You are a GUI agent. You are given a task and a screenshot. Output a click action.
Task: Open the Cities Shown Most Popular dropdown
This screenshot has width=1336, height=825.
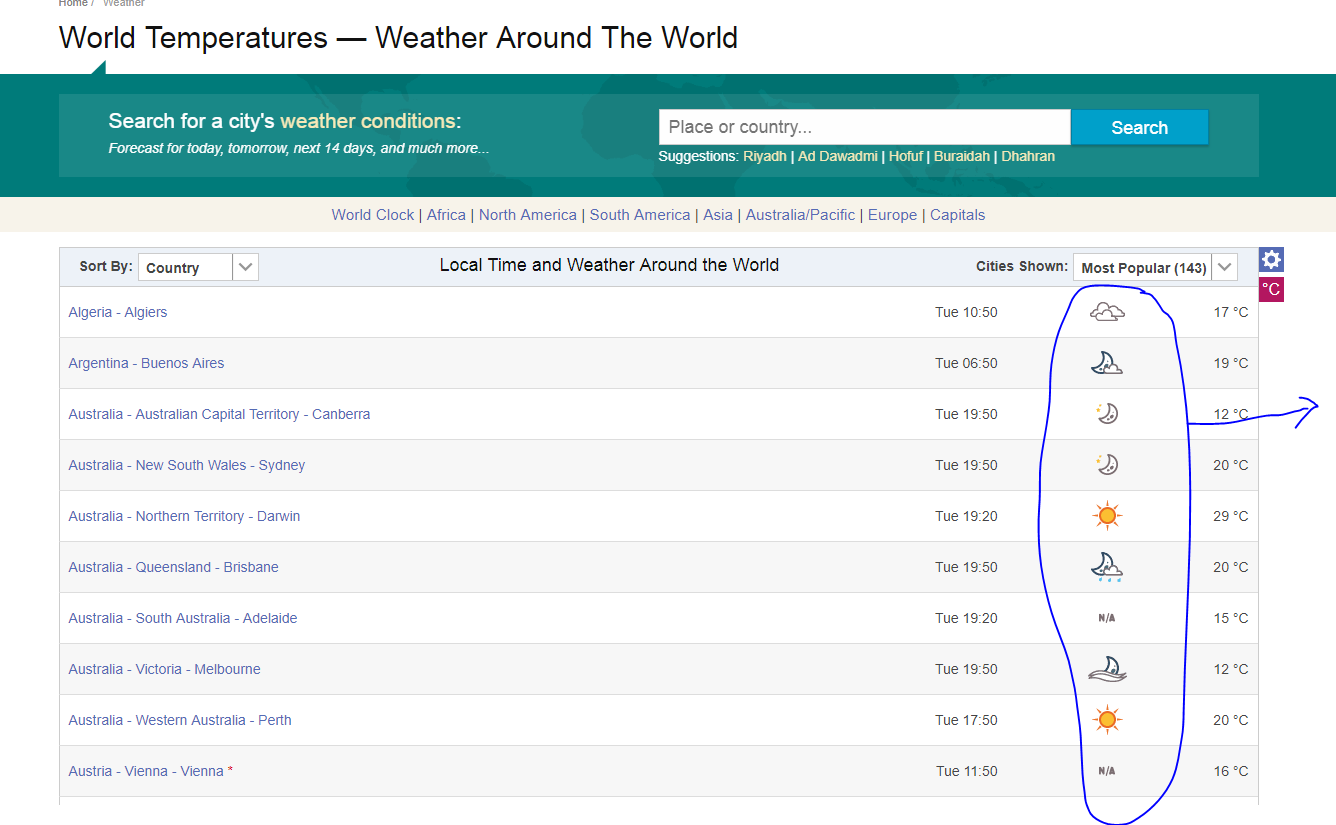coord(1155,267)
